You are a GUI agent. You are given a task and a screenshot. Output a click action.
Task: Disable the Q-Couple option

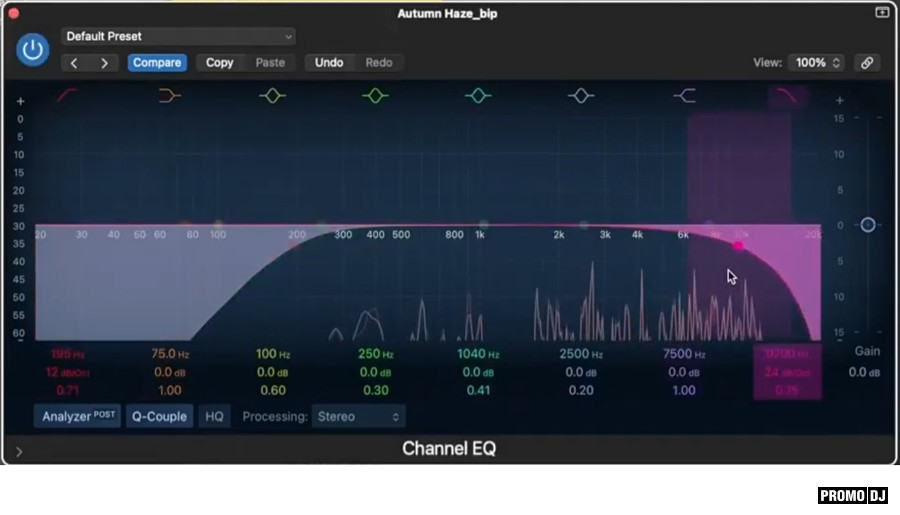(160, 416)
